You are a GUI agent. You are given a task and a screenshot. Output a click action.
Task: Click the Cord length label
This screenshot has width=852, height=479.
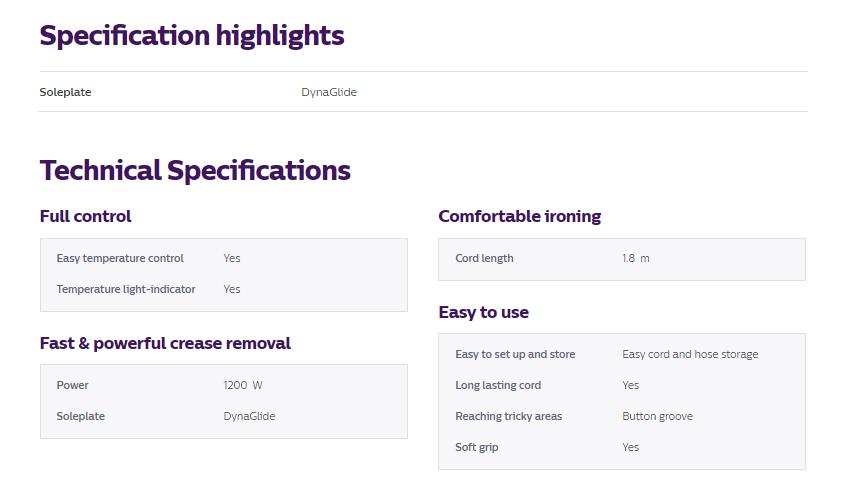click(x=484, y=258)
